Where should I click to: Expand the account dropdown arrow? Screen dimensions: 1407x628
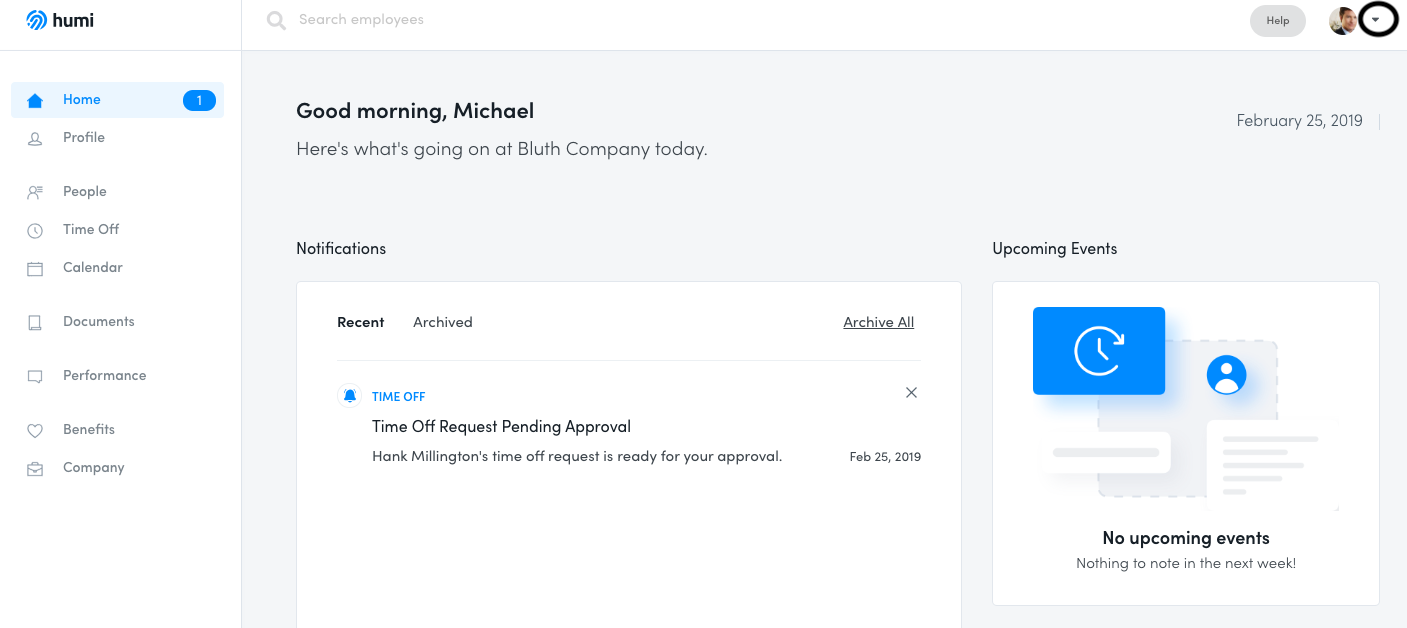point(1377,19)
